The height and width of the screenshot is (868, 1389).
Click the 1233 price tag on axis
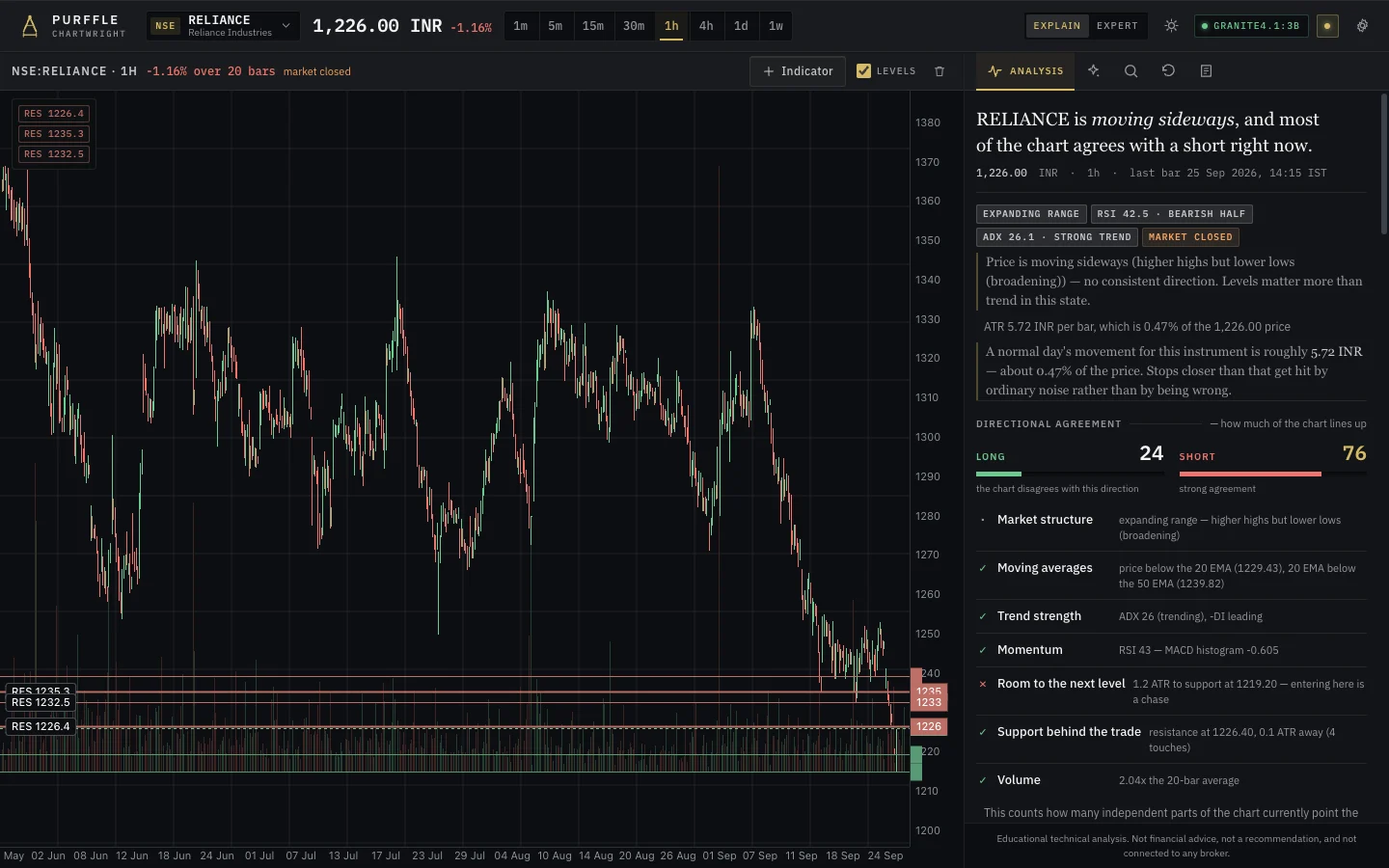point(929,702)
